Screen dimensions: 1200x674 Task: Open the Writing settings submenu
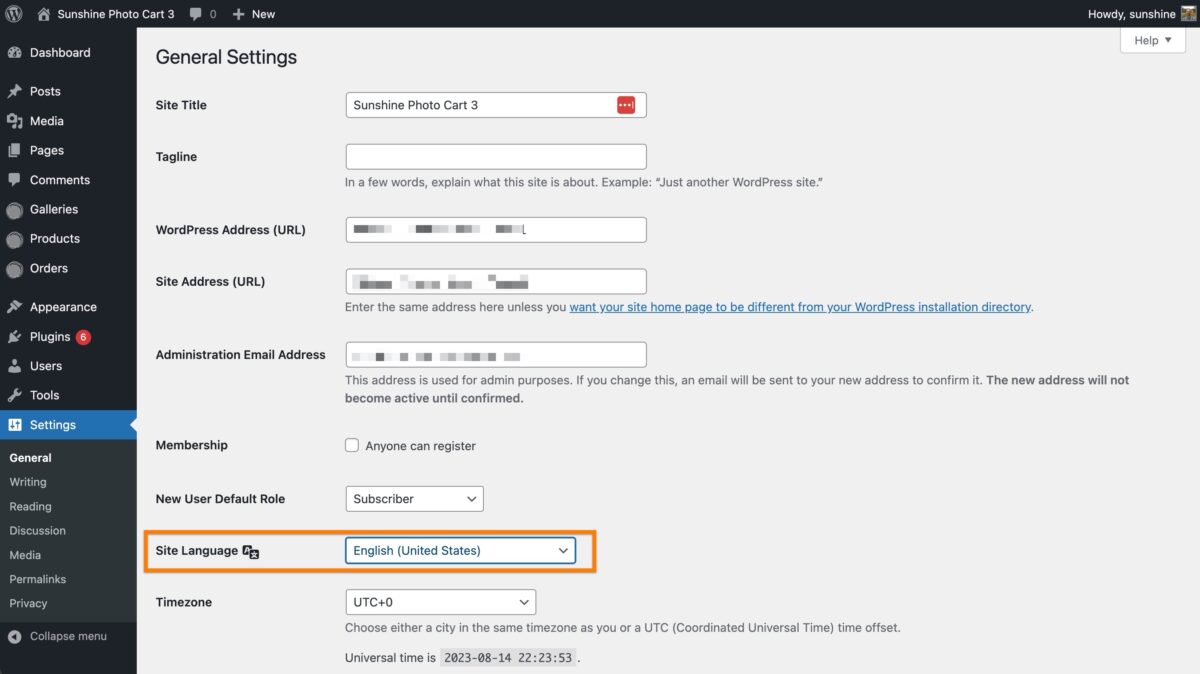click(28, 482)
